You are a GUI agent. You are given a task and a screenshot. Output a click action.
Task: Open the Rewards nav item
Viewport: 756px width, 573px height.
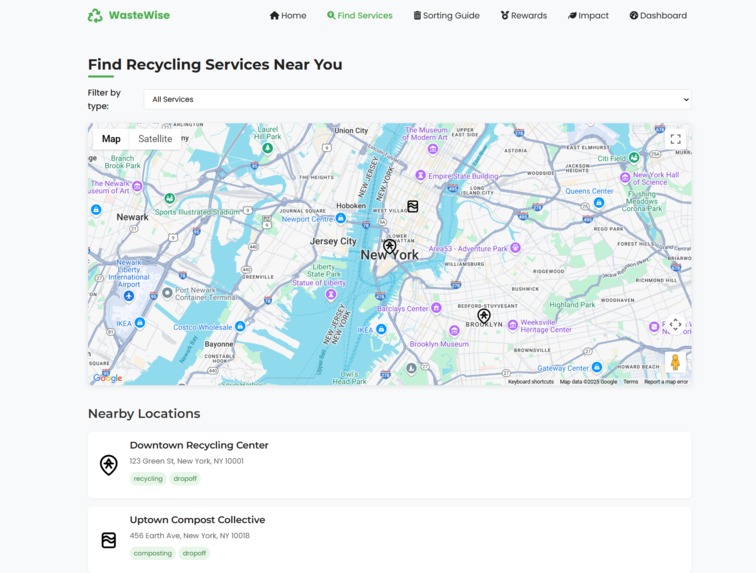tap(524, 15)
